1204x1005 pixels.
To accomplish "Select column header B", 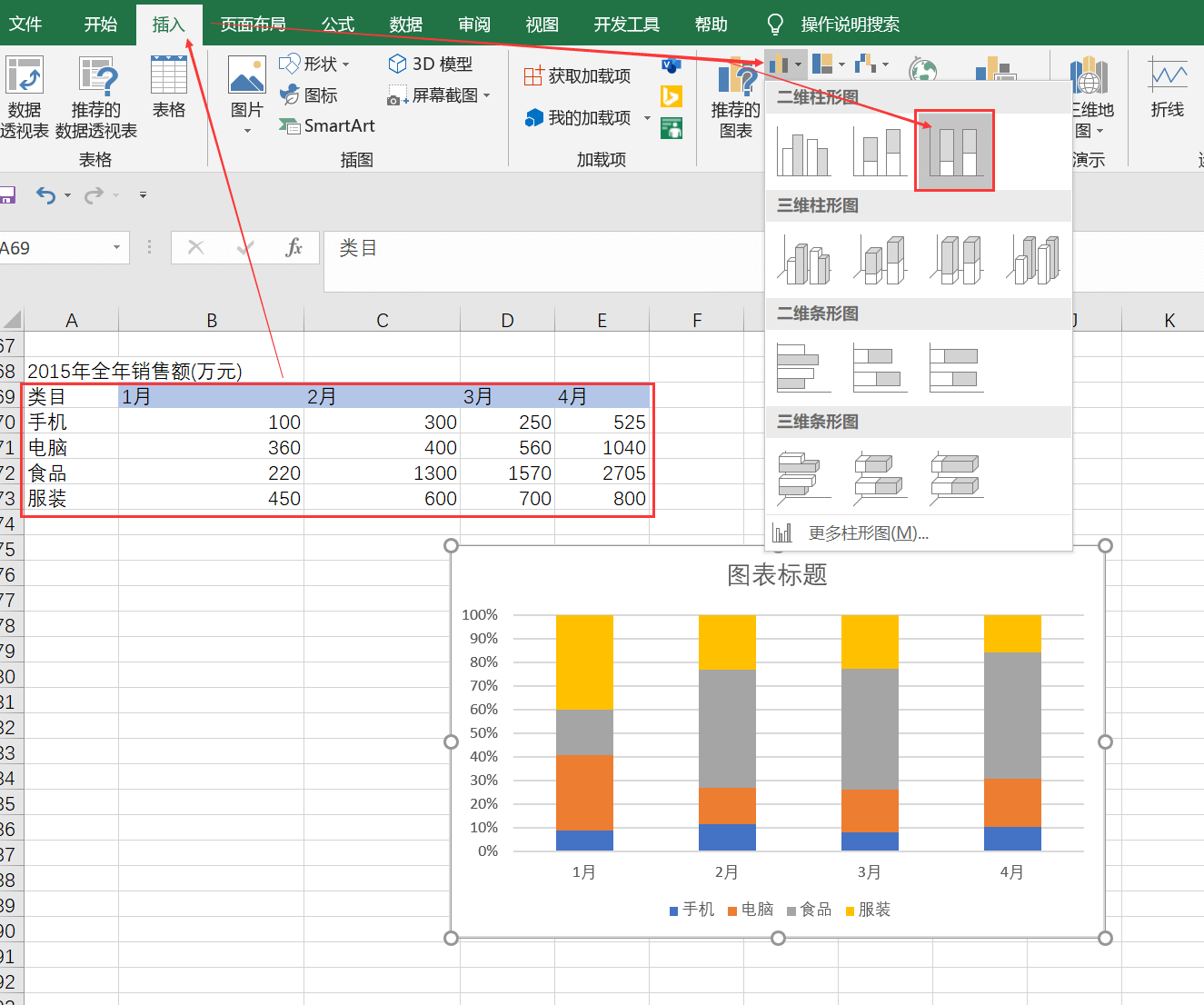I will click(x=212, y=320).
